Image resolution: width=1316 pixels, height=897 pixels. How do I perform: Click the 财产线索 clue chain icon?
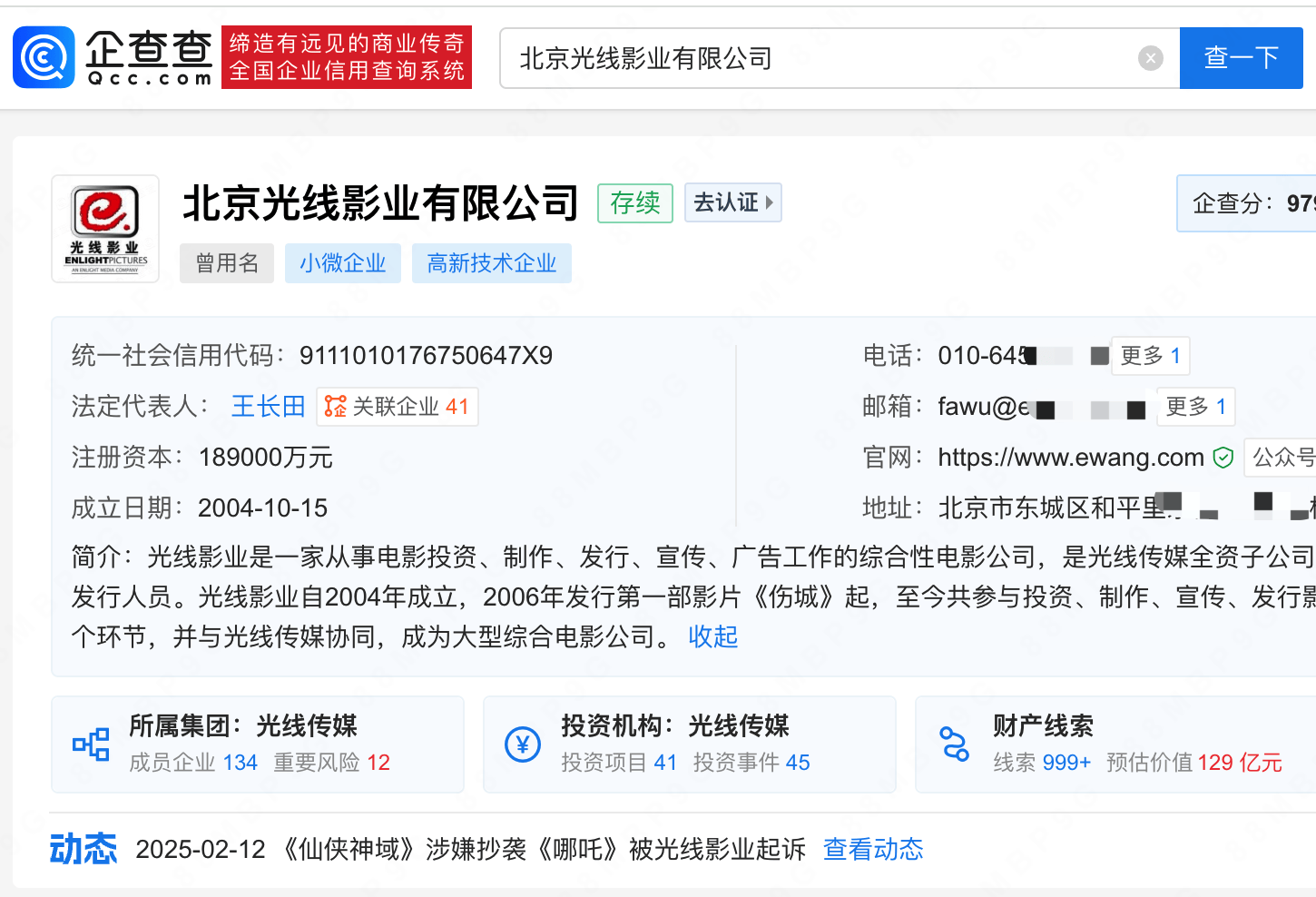(x=954, y=744)
